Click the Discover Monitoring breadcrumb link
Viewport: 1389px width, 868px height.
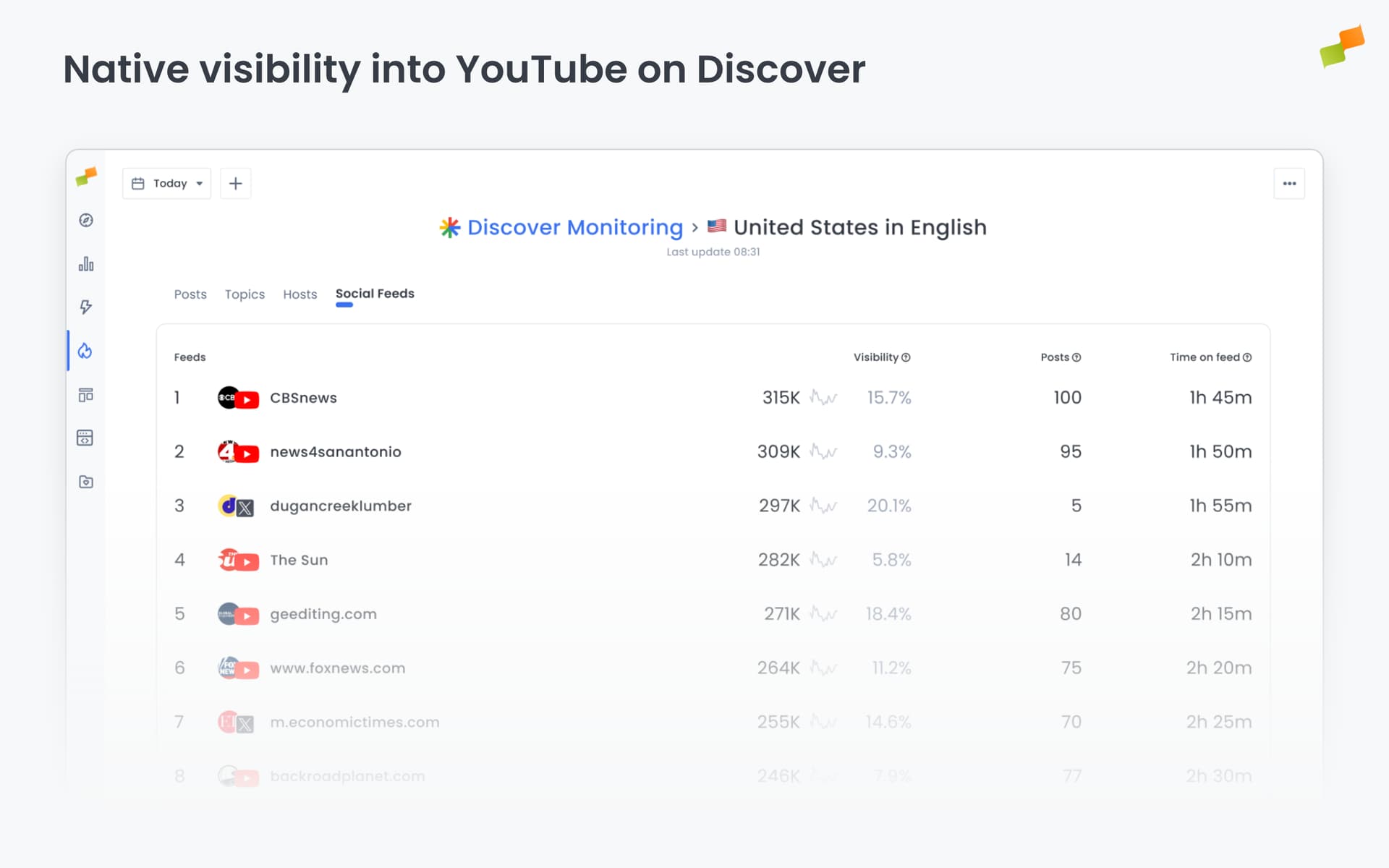[x=574, y=228]
